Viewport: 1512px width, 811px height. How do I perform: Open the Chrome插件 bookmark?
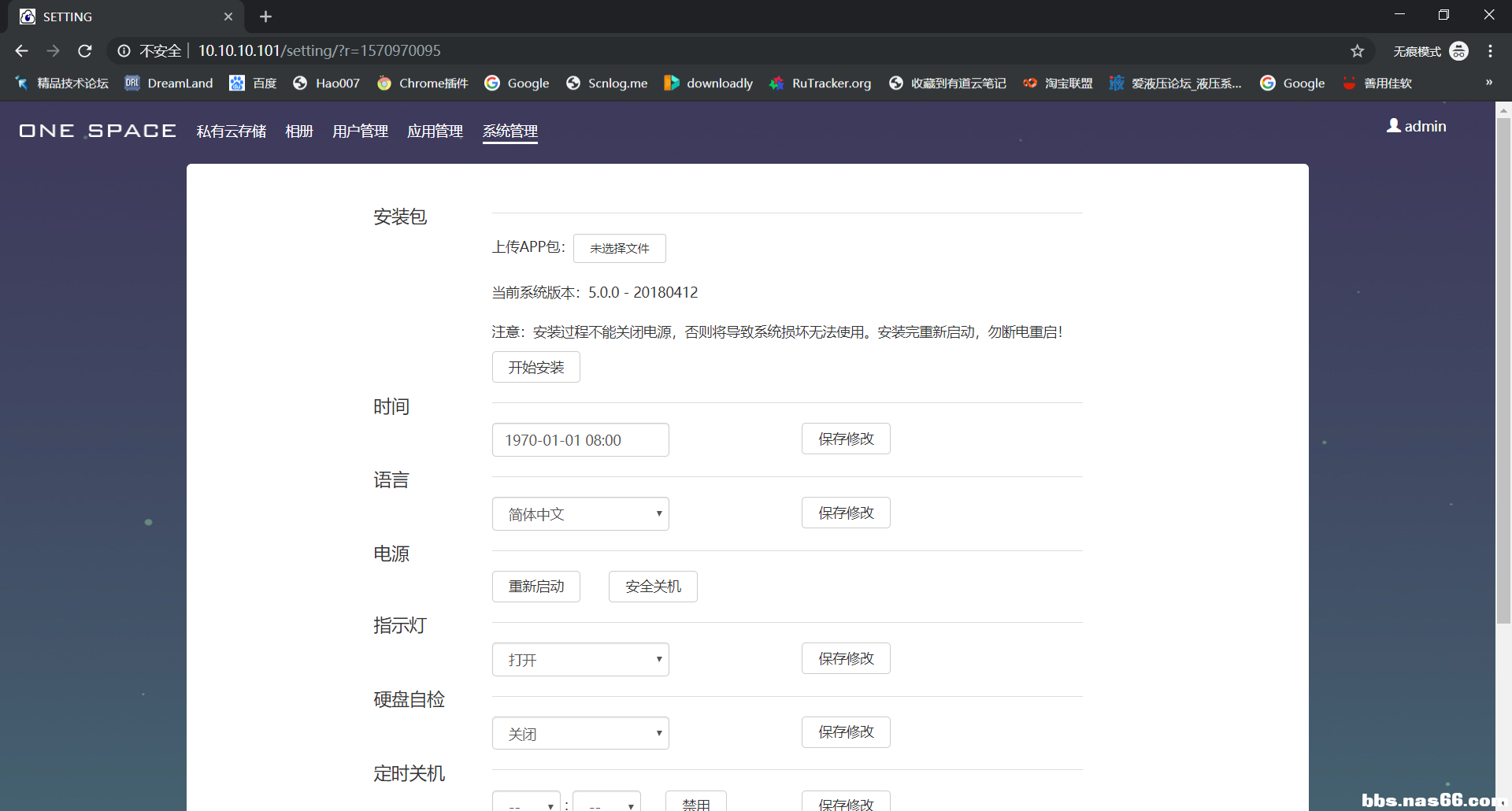(422, 83)
